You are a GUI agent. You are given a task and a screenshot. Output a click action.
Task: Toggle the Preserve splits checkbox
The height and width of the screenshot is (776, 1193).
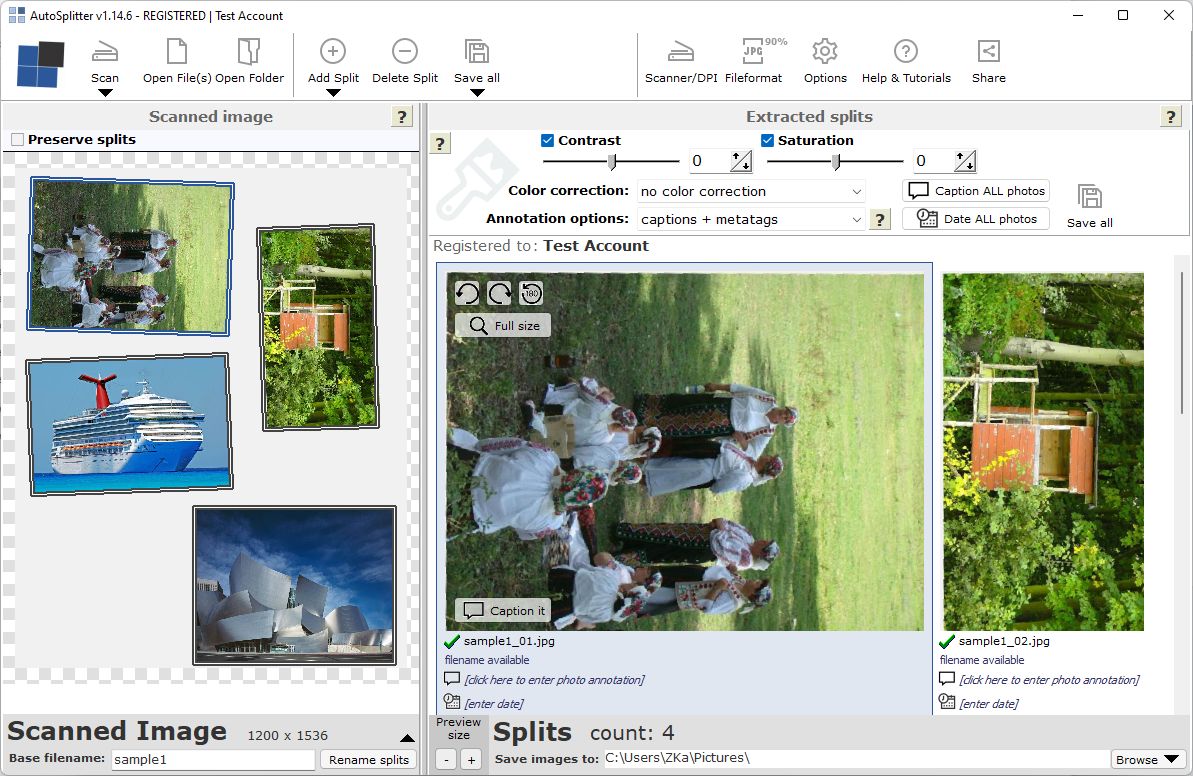point(17,139)
